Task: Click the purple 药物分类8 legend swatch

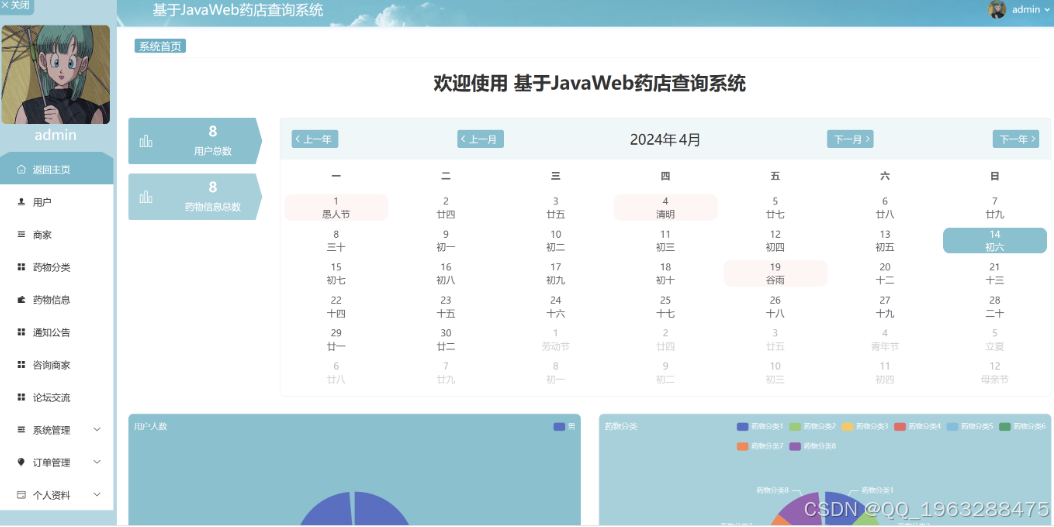Action: pos(795,446)
